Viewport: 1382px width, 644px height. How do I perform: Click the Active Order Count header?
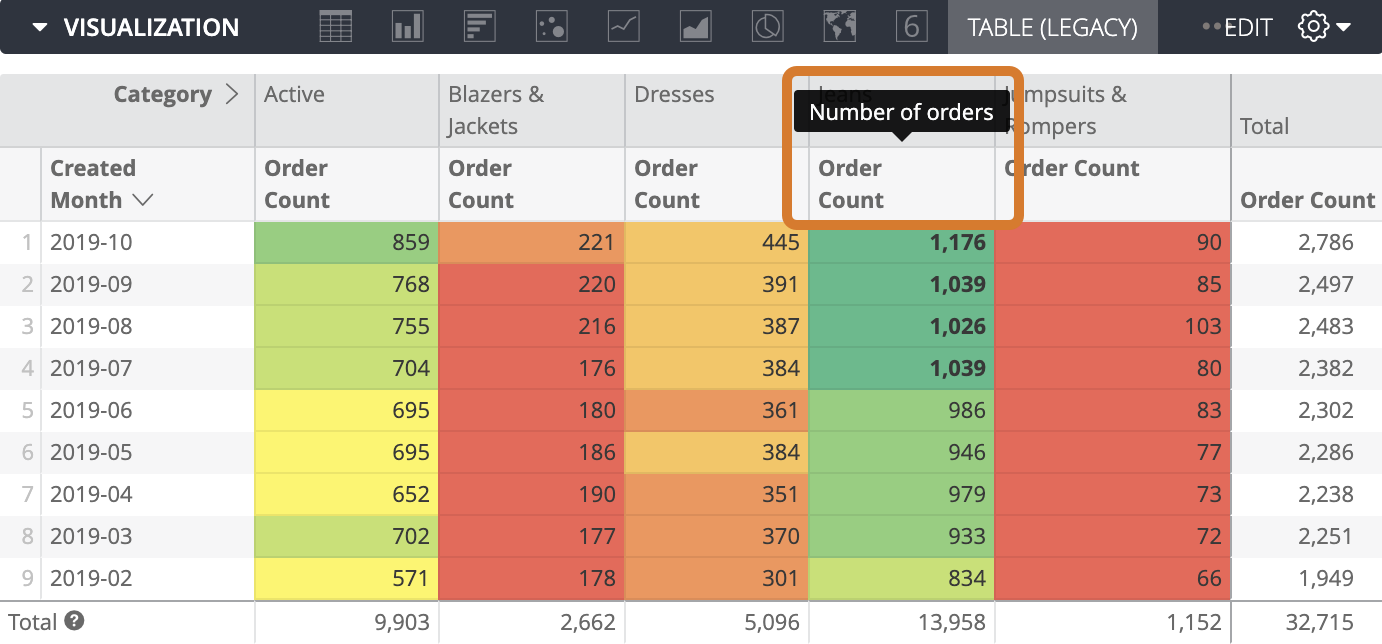coord(296,184)
